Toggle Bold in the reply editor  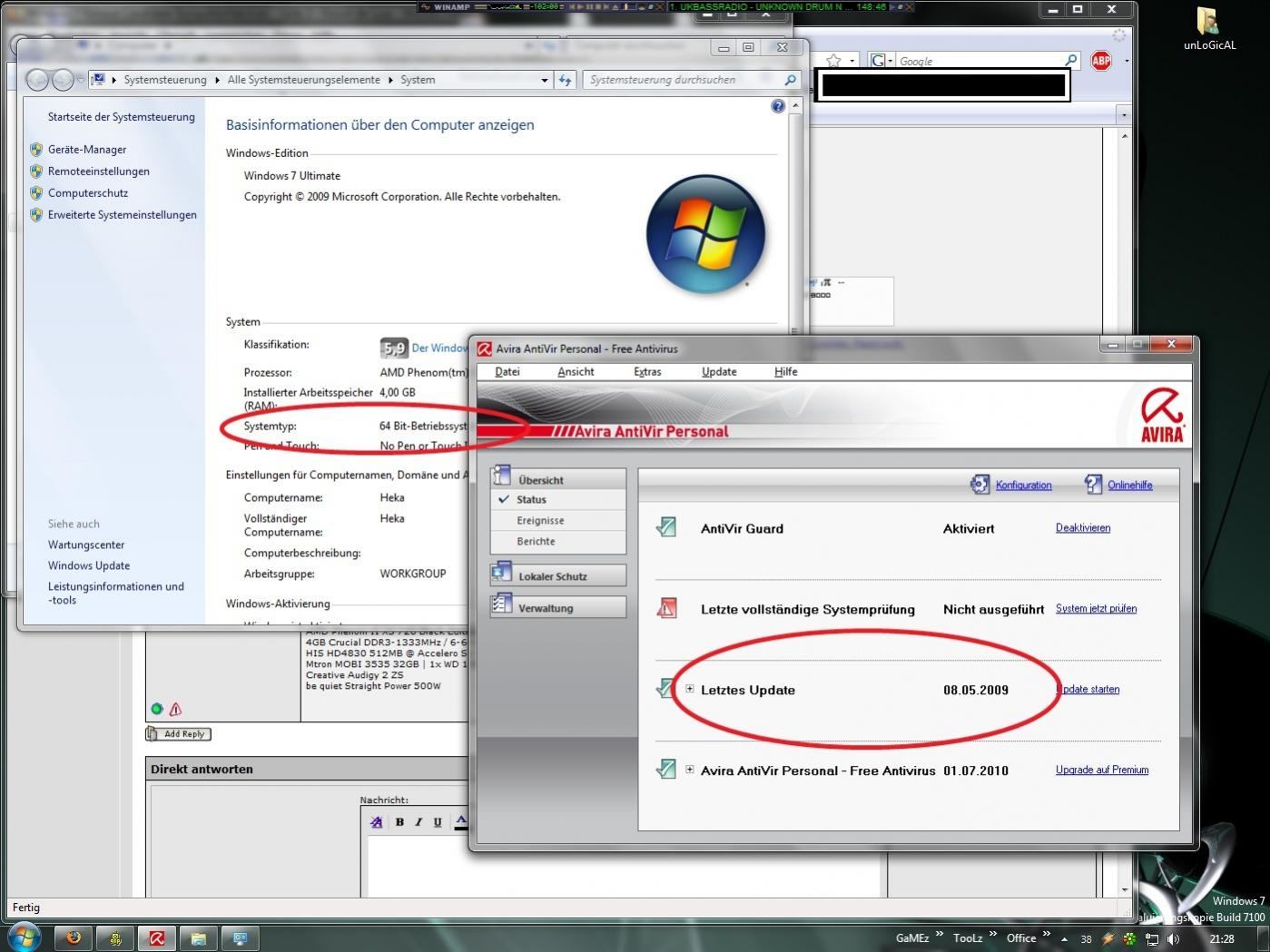pos(399,822)
